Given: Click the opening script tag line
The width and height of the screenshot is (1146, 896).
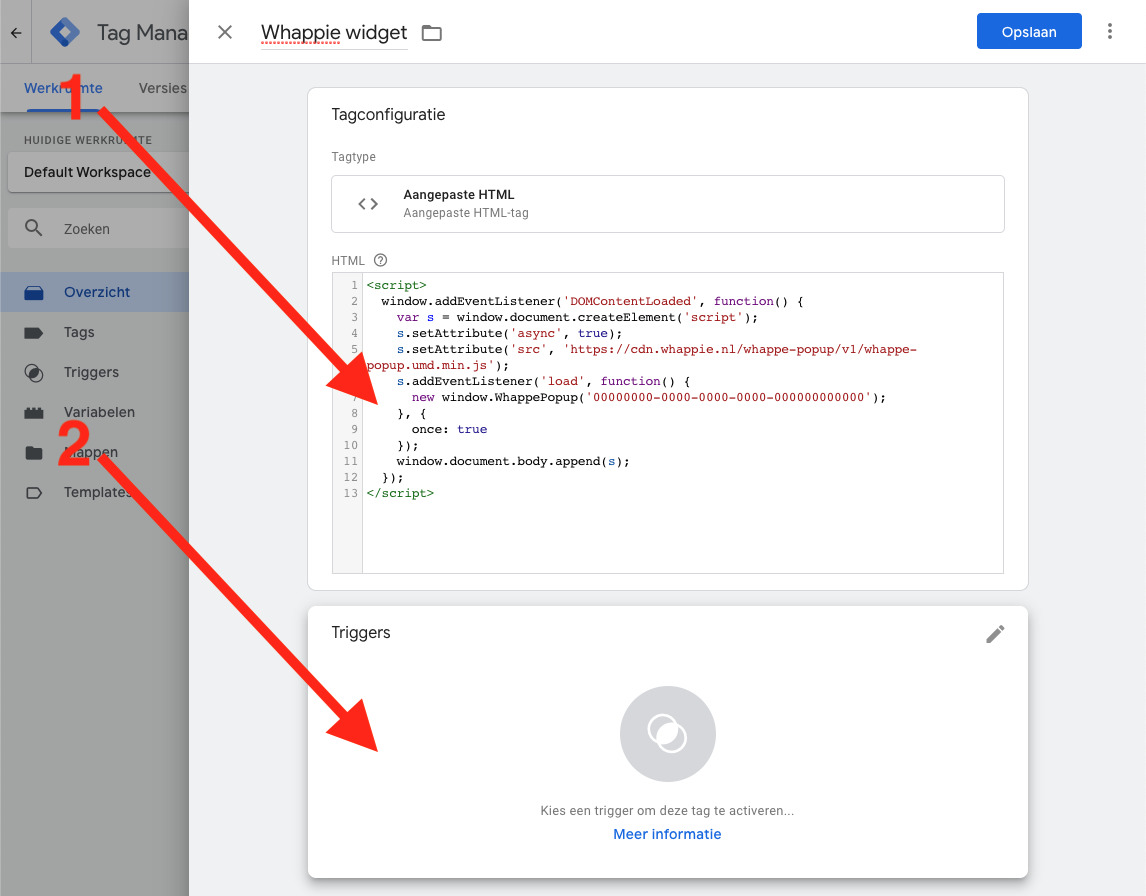Looking at the screenshot, I should click(396, 285).
